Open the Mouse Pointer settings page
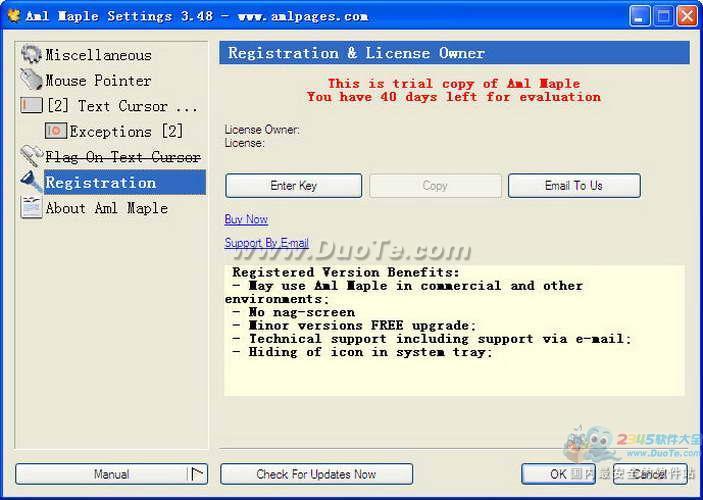The width and height of the screenshot is (703, 500). click(x=98, y=80)
